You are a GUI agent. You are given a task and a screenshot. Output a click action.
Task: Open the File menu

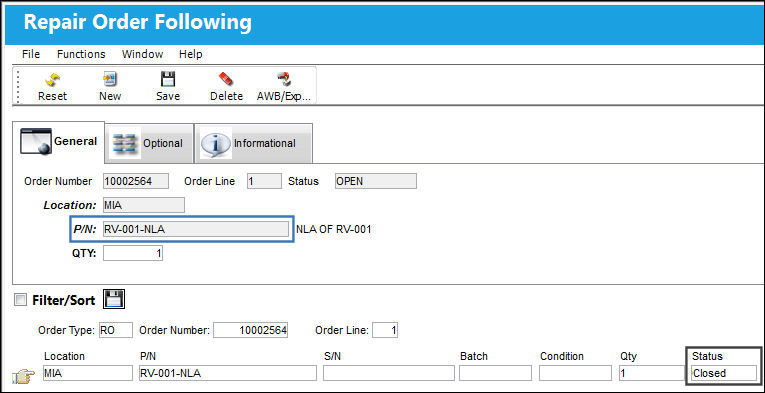31,54
